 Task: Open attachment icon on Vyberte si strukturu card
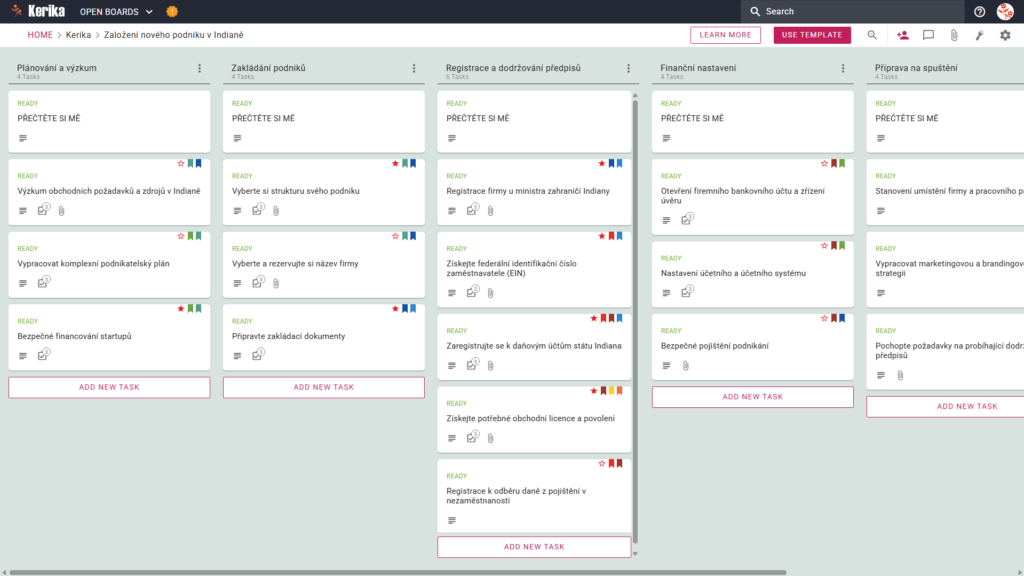276,211
